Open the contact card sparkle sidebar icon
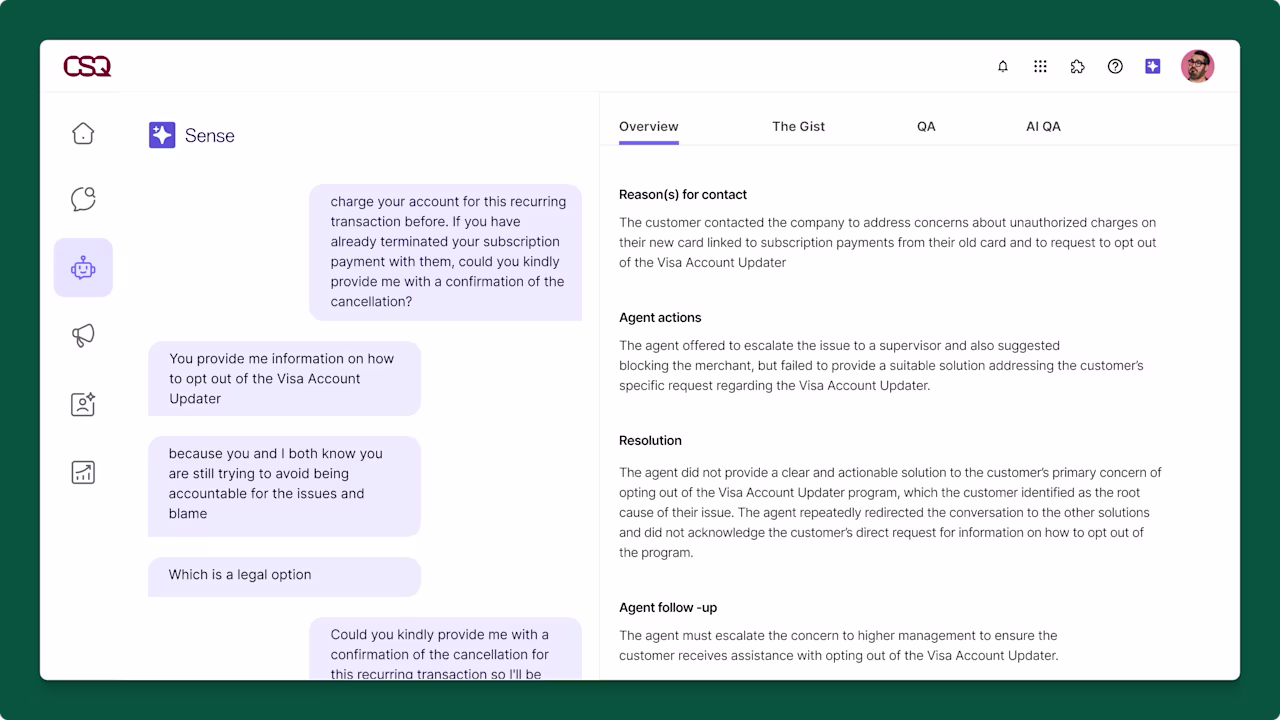Image resolution: width=1280 pixels, height=720 pixels. (x=83, y=404)
